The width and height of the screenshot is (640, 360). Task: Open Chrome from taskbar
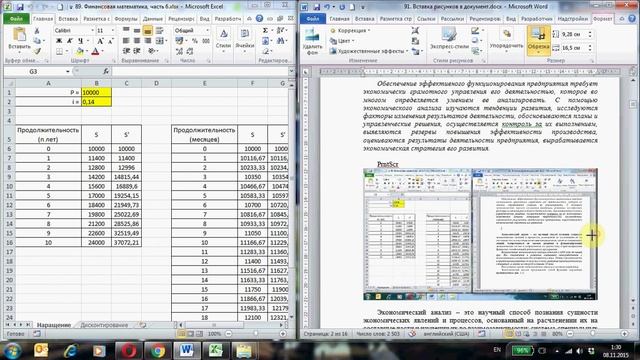pos(158,351)
